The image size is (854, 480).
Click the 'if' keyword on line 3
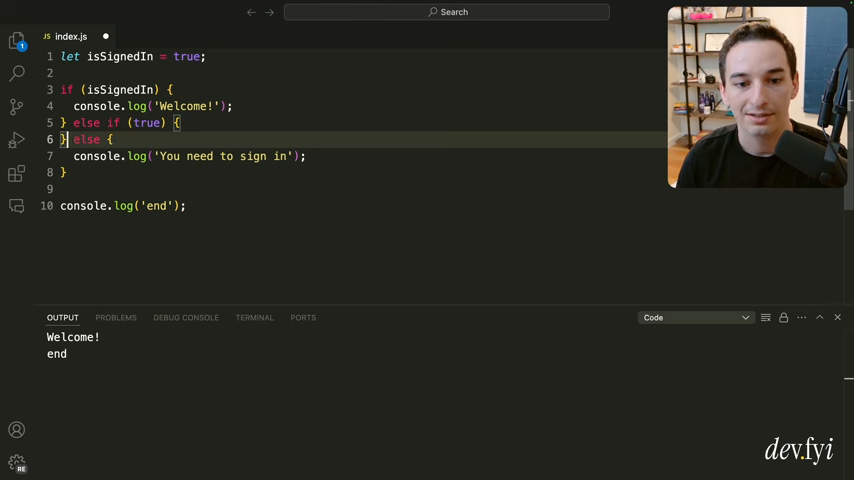66,90
